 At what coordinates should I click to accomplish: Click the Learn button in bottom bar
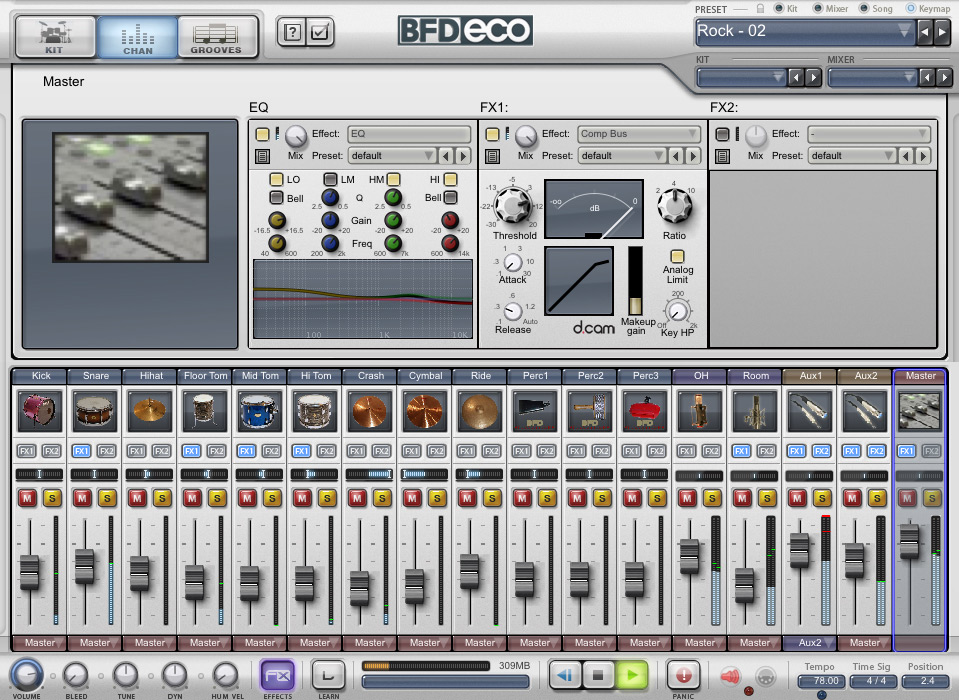pos(328,676)
